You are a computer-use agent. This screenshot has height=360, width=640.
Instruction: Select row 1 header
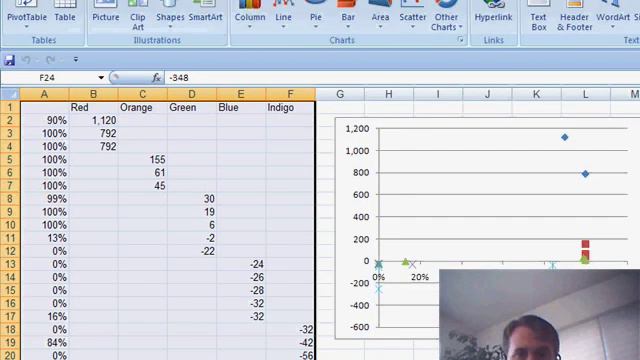pos(10,107)
